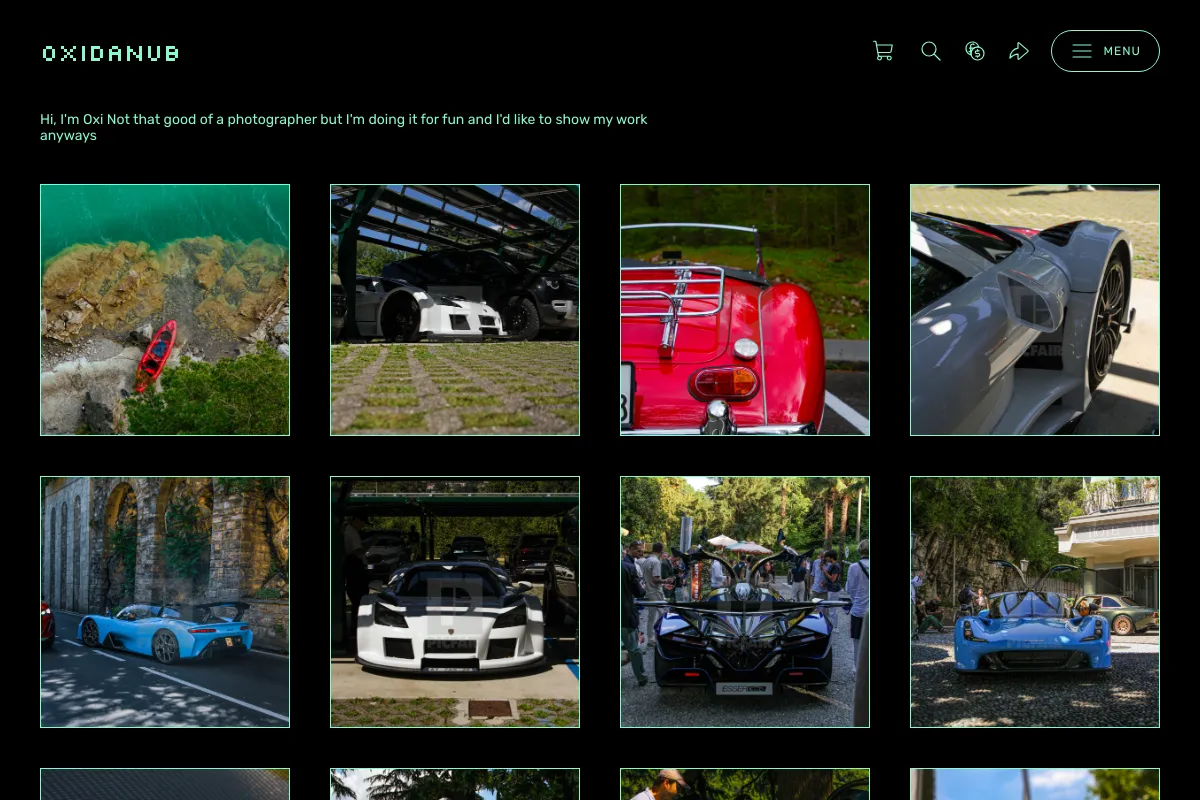
Task: Open the red classic car rear photo
Action: 745,310
